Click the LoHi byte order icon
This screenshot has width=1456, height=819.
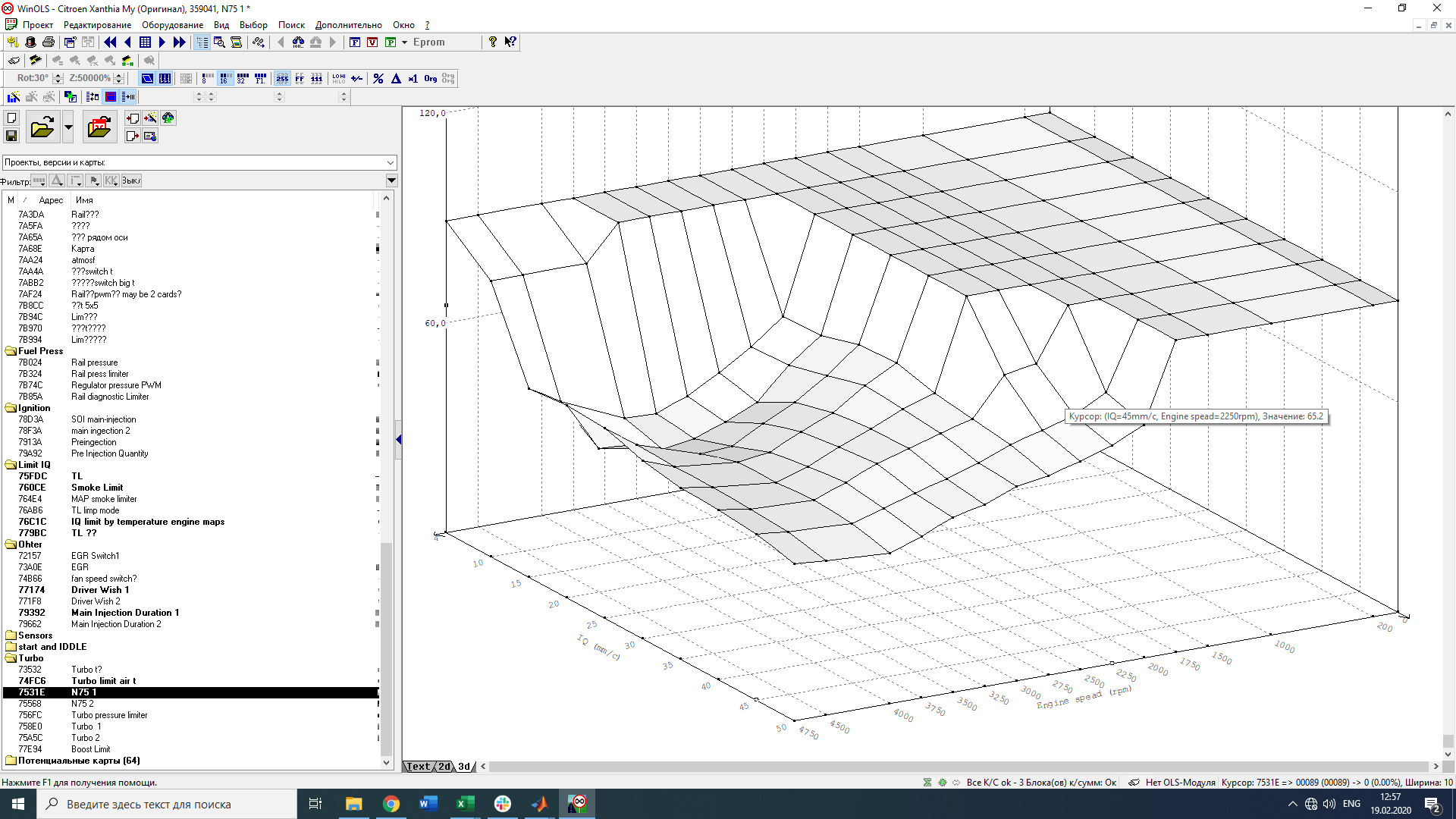[x=339, y=78]
